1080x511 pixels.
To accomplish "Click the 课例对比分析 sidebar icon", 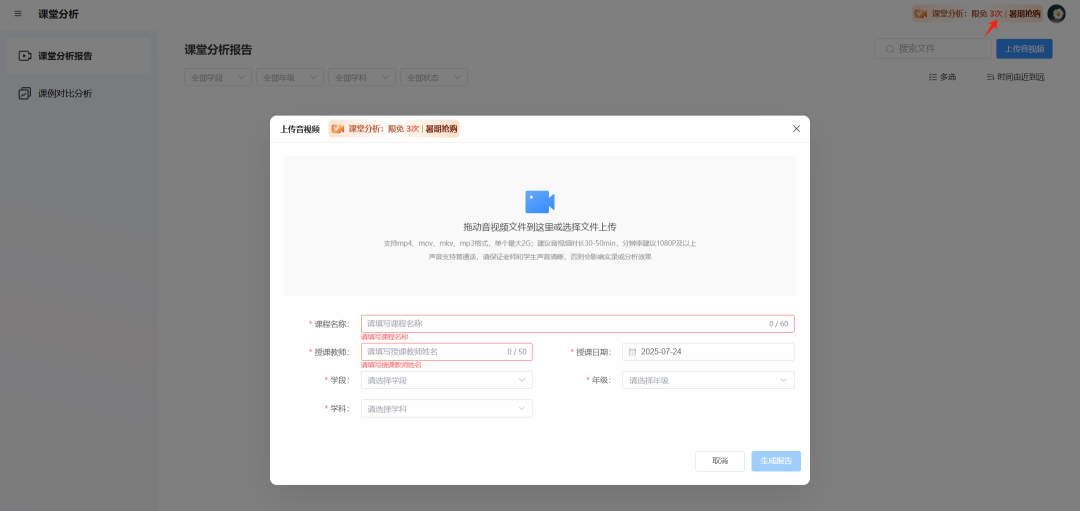I will click(x=25, y=93).
